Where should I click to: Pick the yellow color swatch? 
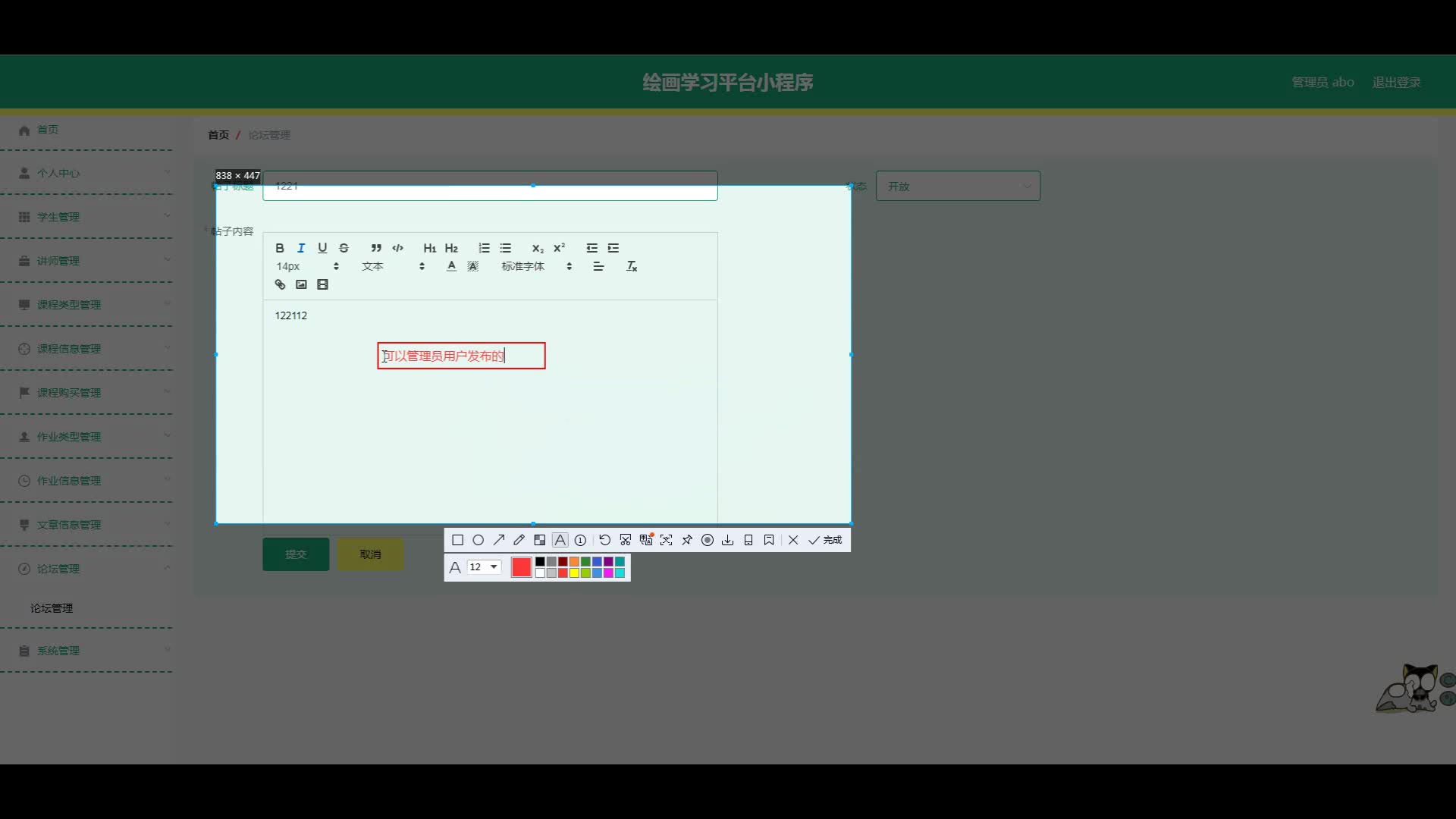(574, 573)
